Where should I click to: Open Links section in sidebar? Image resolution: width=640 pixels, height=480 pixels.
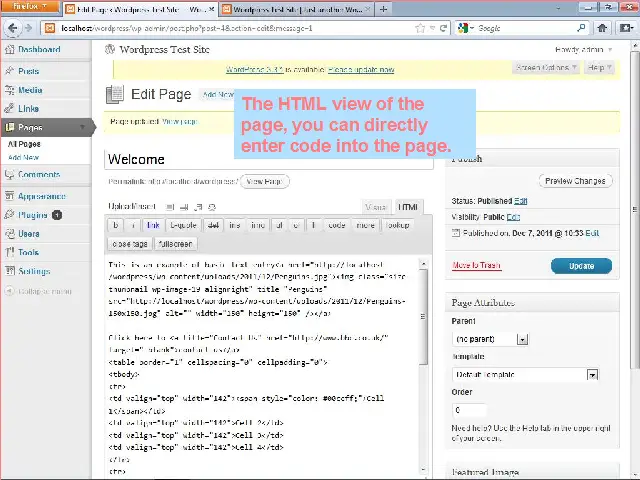click(x=28, y=109)
